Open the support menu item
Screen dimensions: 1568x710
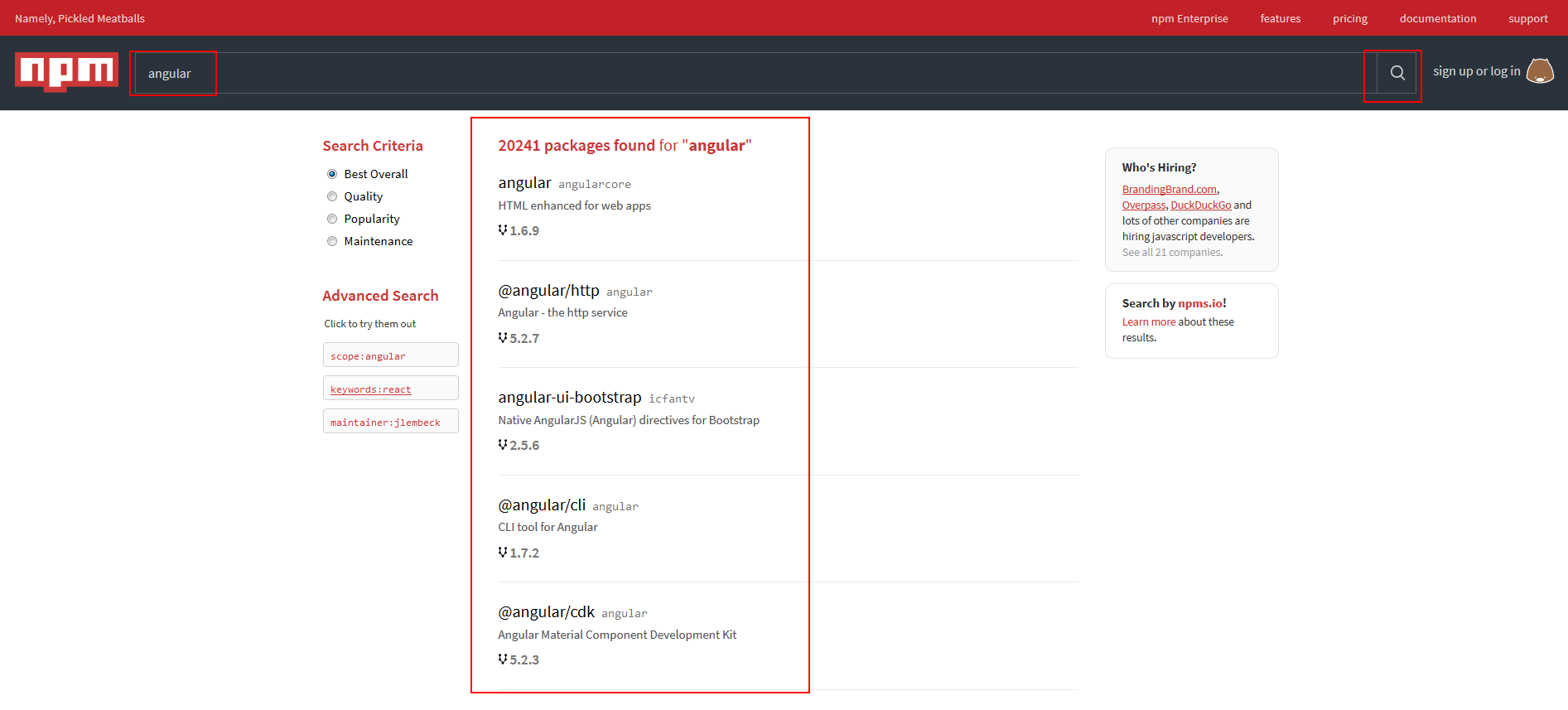click(x=1528, y=18)
